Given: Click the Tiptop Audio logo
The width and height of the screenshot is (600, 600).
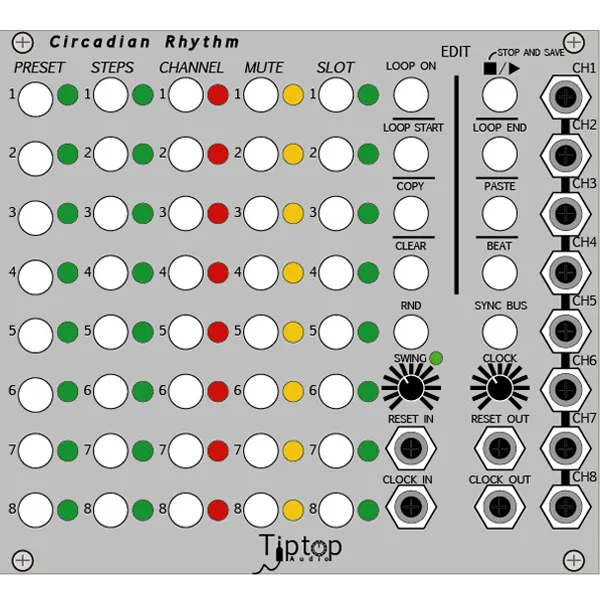Looking at the screenshot, I should point(298,553).
